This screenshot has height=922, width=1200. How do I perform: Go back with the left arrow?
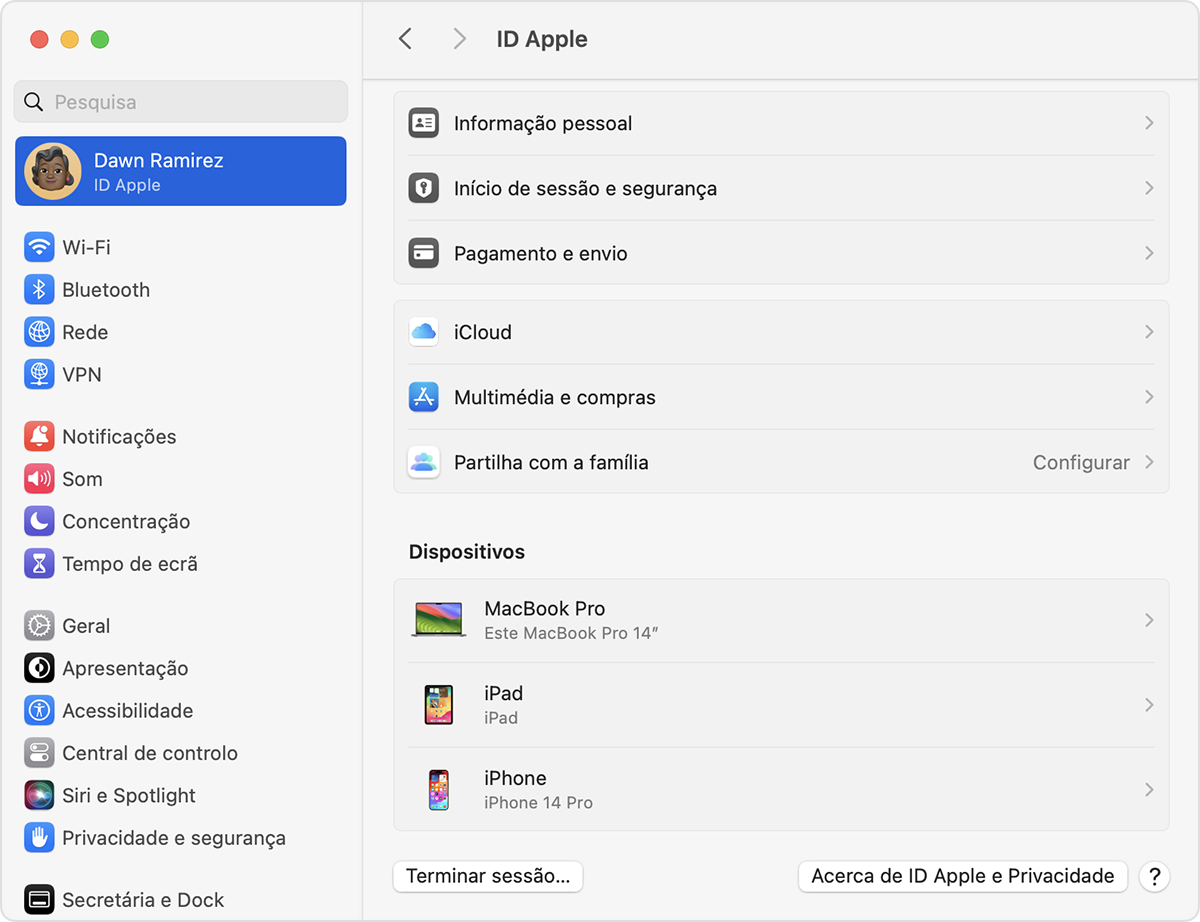click(x=405, y=39)
